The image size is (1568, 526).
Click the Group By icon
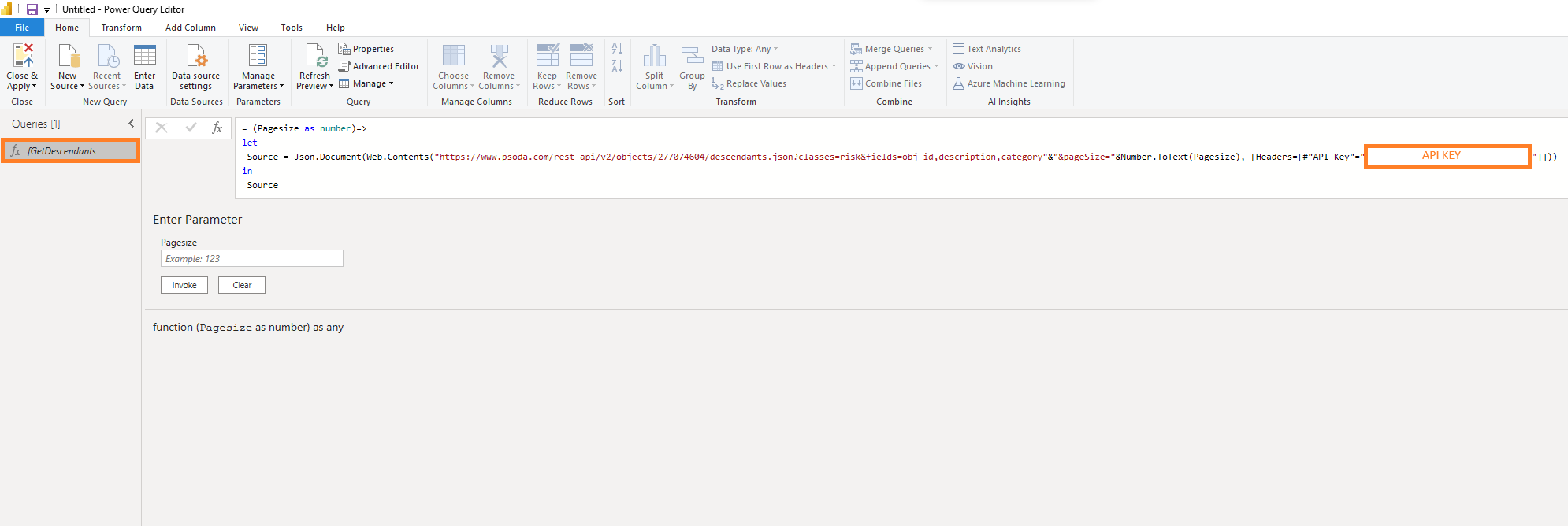(692, 56)
